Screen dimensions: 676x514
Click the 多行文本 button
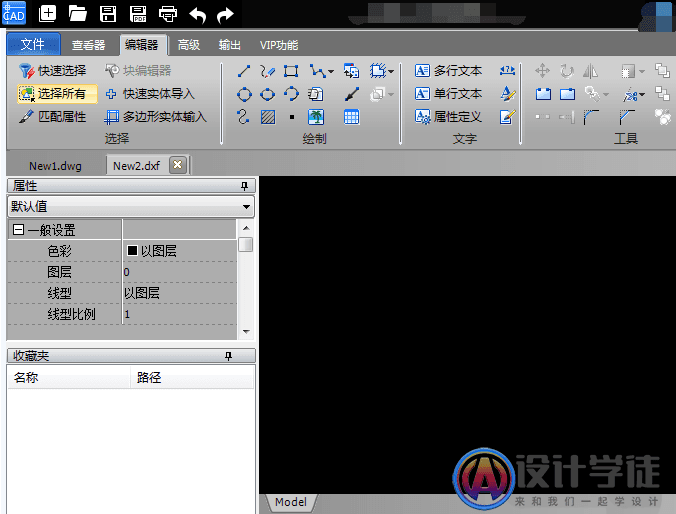point(448,70)
